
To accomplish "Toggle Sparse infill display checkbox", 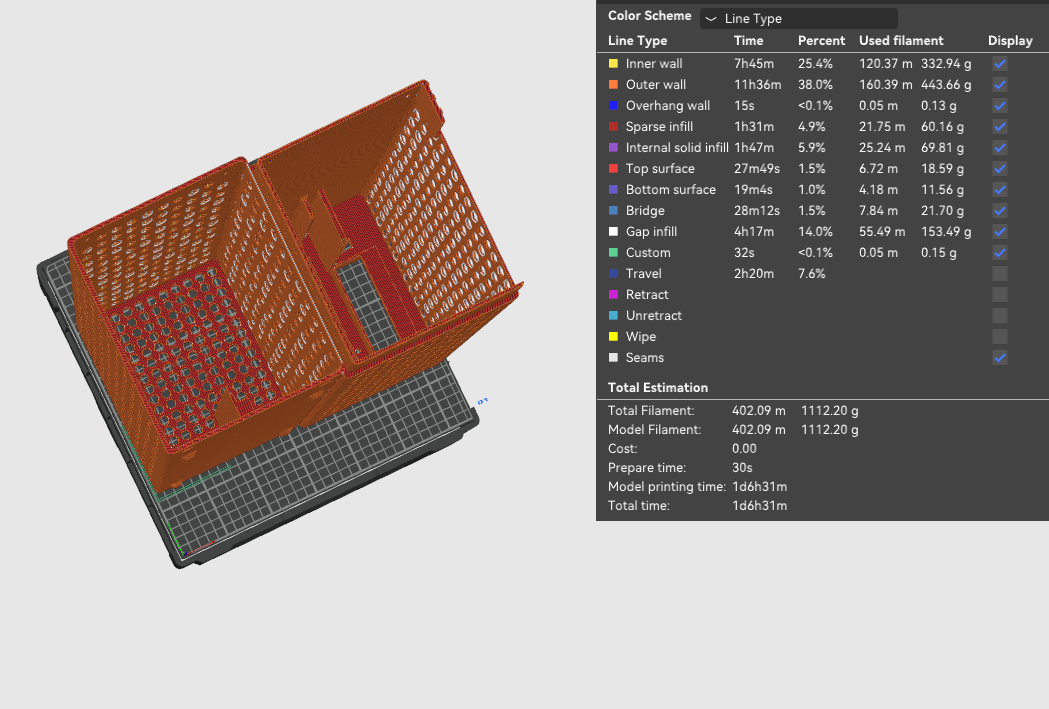I will tap(999, 126).
